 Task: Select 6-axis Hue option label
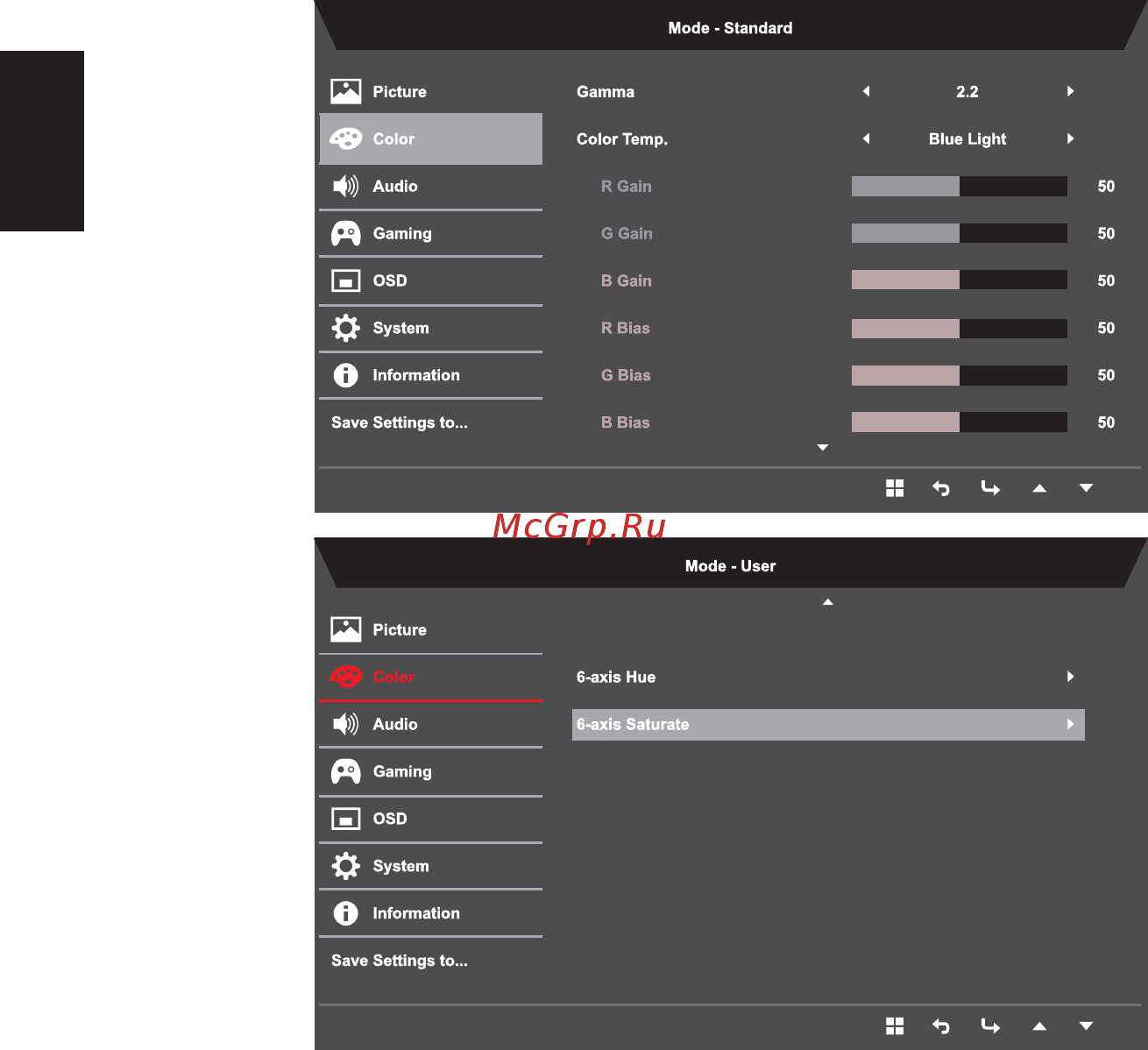coord(616,677)
